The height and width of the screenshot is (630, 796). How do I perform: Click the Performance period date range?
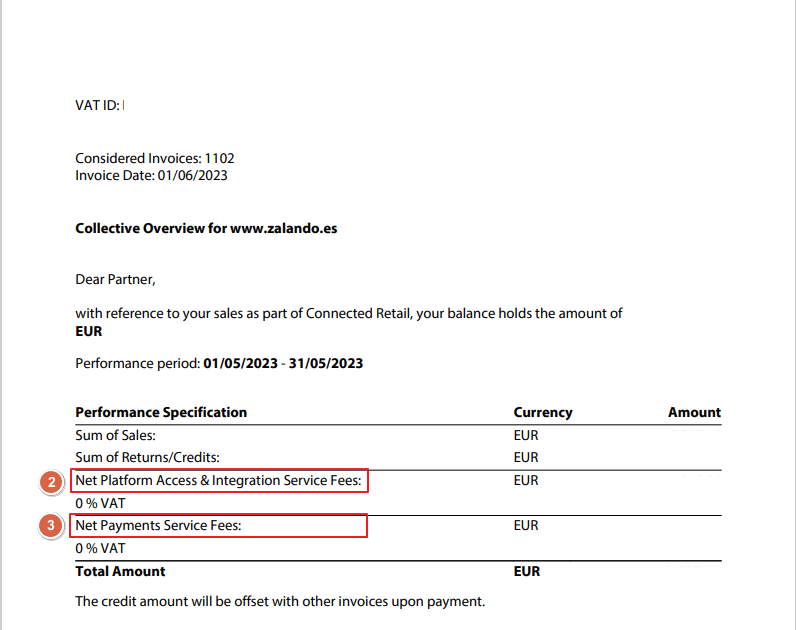tap(283, 363)
